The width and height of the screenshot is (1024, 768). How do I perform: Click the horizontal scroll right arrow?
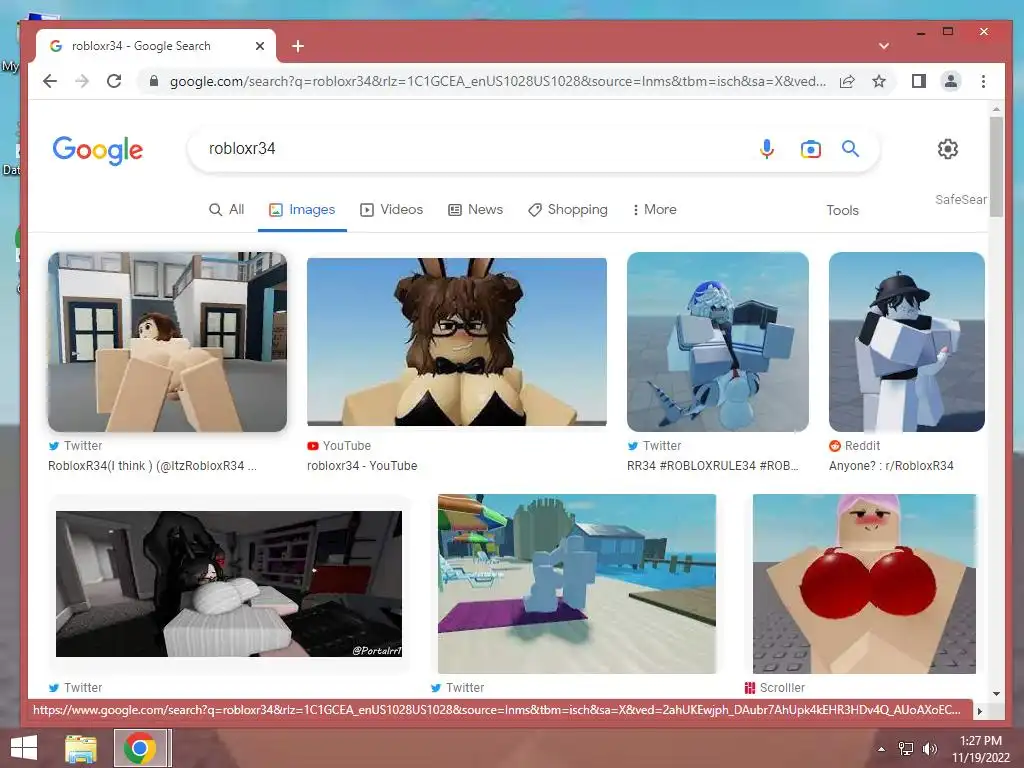979,711
